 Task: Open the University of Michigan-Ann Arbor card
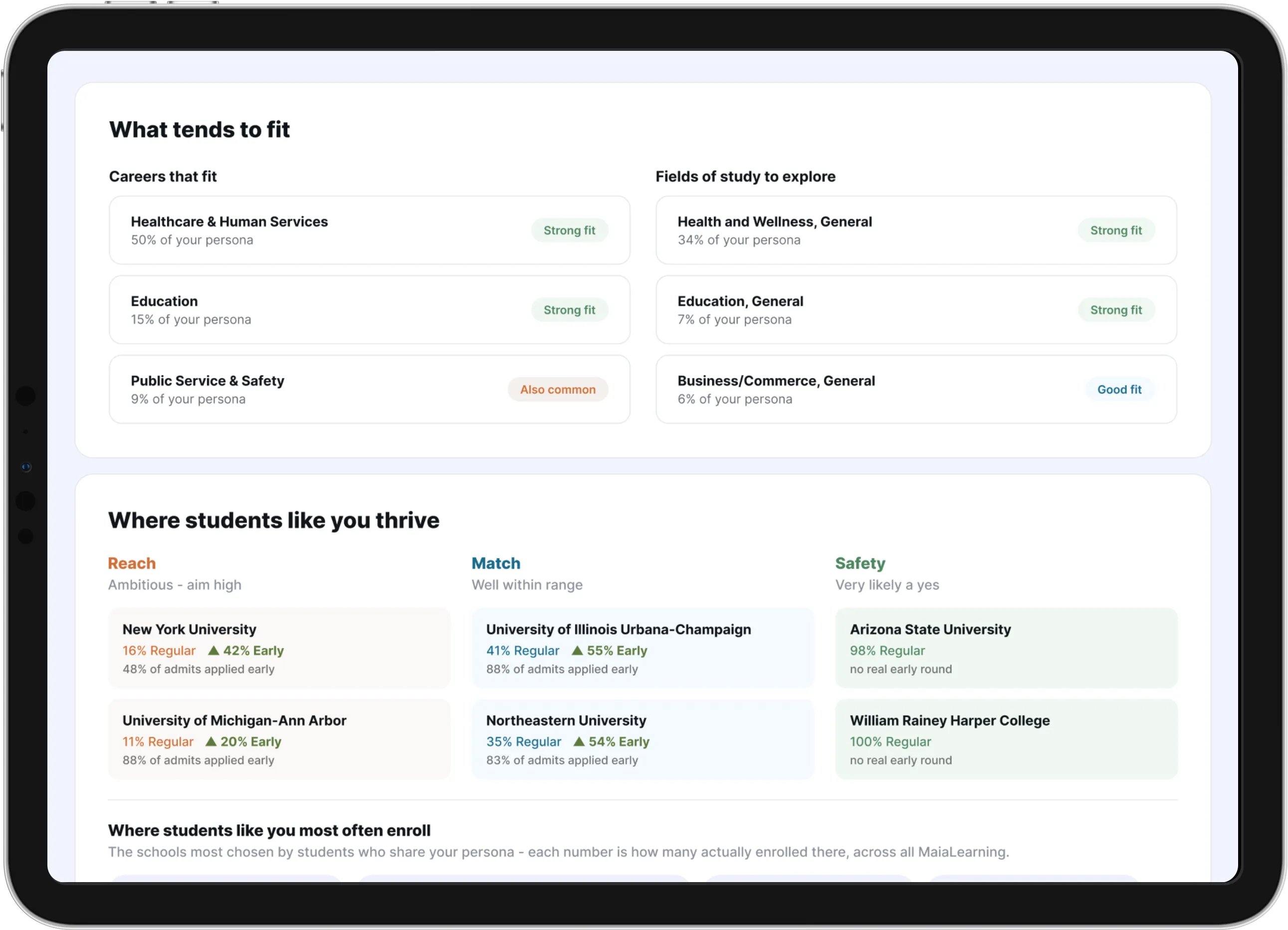point(279,739)
